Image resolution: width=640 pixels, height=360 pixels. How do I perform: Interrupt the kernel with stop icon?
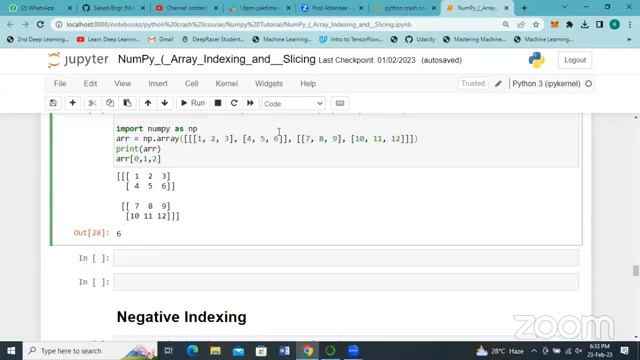218,103
